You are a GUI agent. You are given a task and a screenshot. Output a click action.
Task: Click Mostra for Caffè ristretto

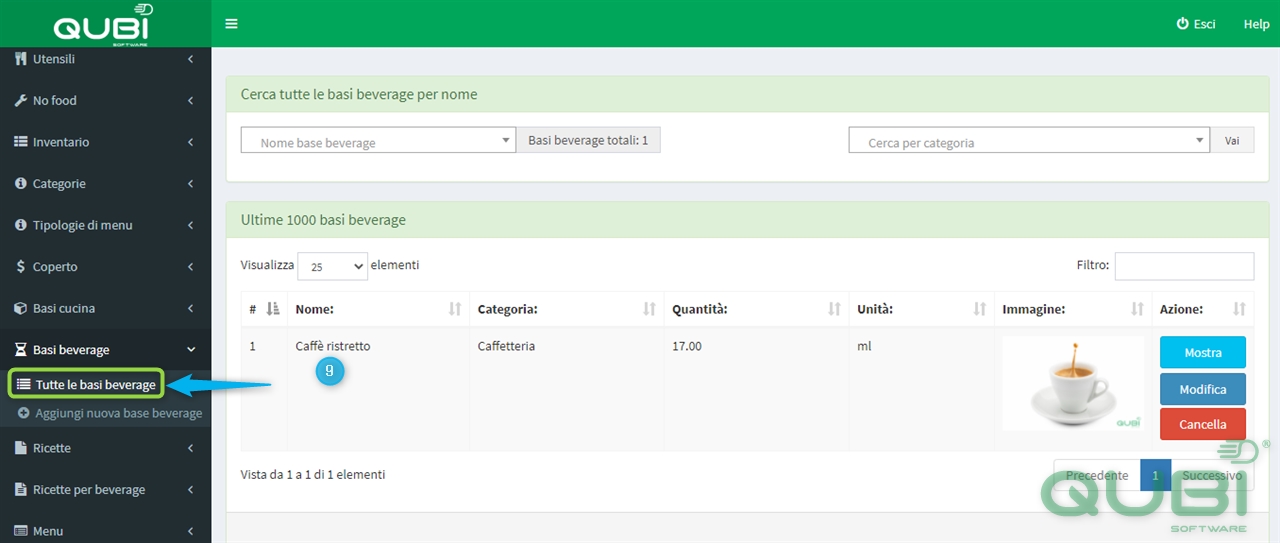[x=1203, y=352]
